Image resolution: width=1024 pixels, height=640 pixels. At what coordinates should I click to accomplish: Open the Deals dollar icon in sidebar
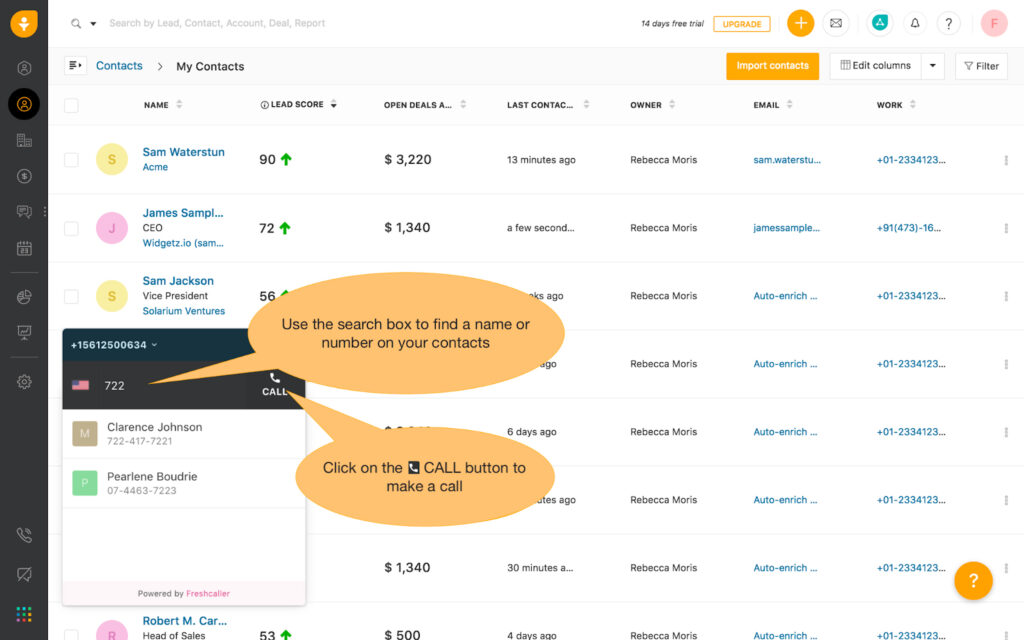pos(24,176)
